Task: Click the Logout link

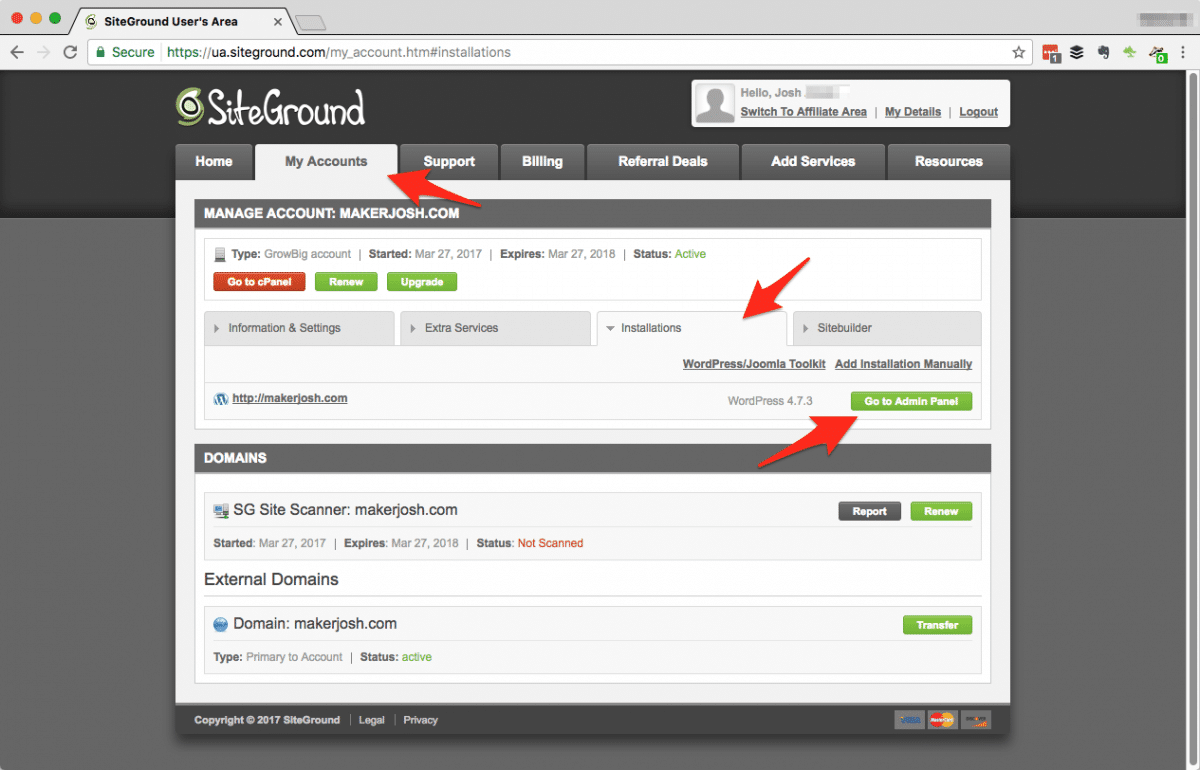Action: click(979, 112)
